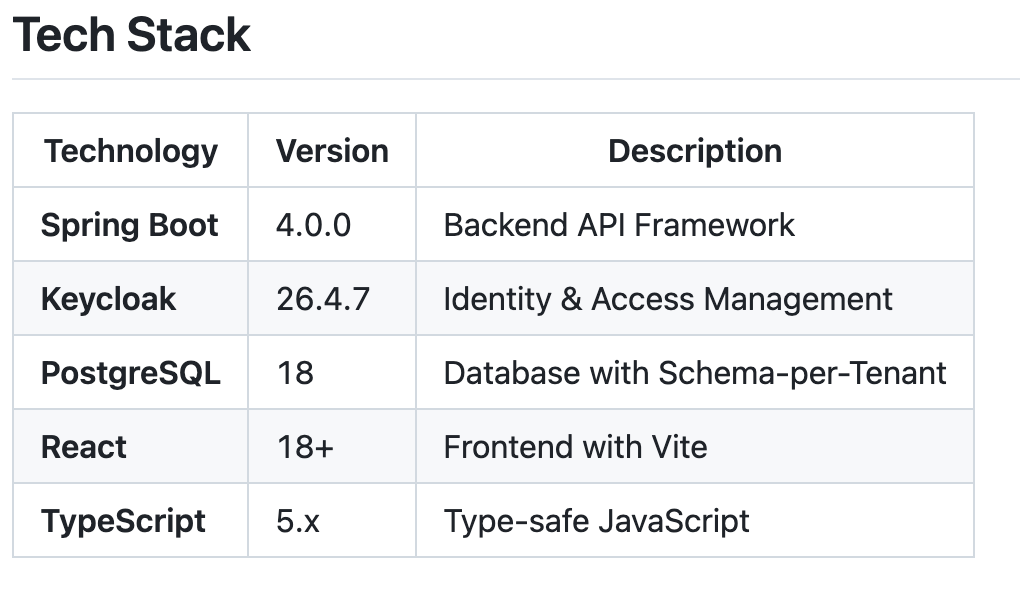Select the React technology cell
1020x590 pixels.
pos(84,447)
